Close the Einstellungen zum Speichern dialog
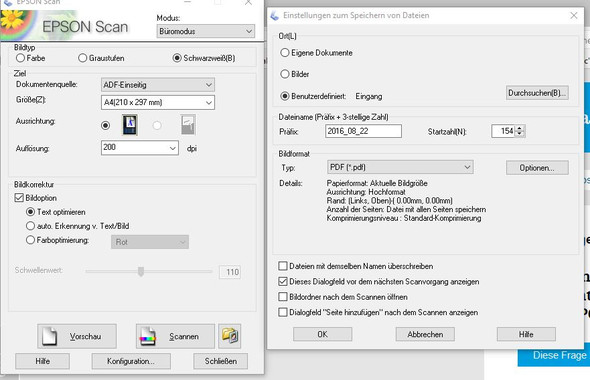Image resolution: width=590 pixels, height=380 pixels. [x=574, y=15]
